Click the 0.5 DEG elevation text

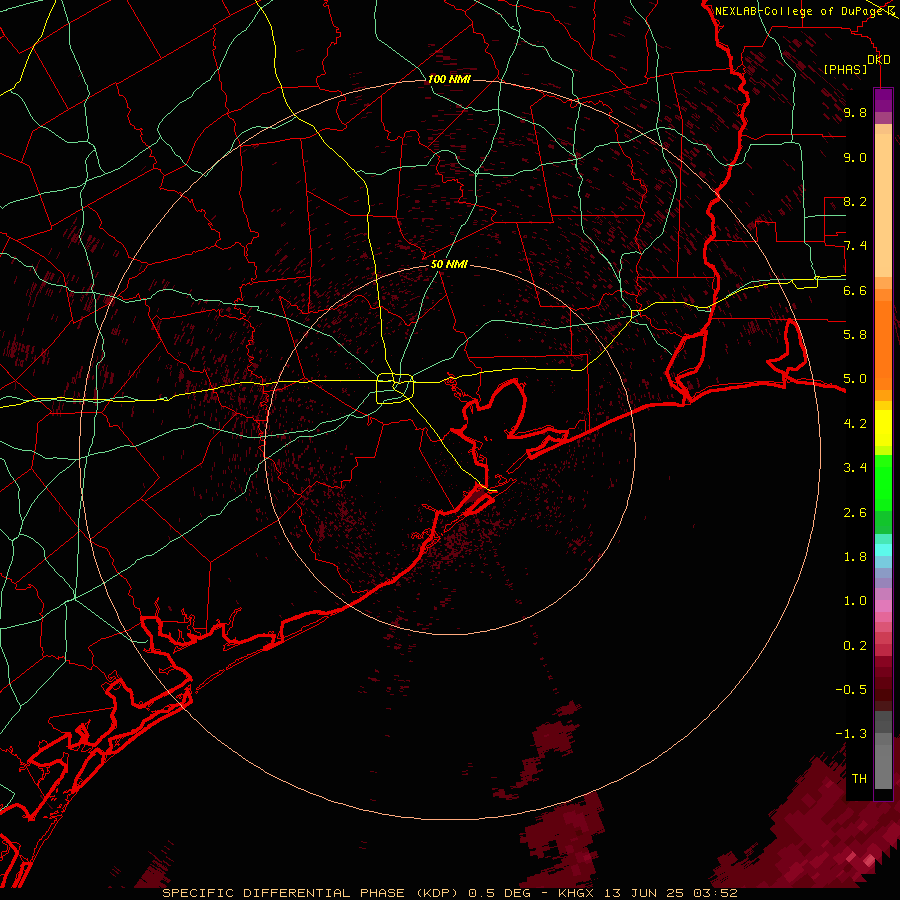point(499,893)
